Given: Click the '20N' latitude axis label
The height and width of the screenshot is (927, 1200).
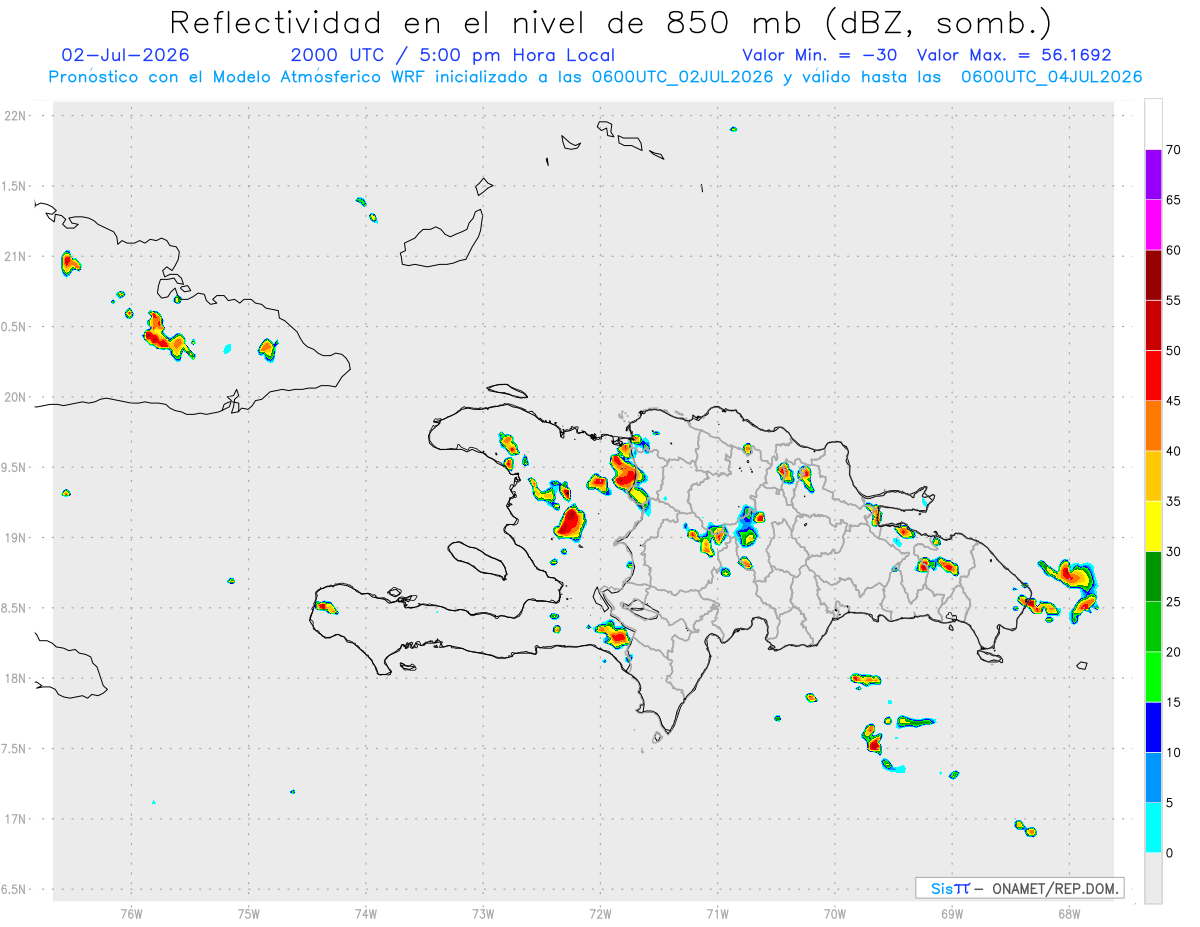Looking at the screenshot, I should (x=17, y=397).
